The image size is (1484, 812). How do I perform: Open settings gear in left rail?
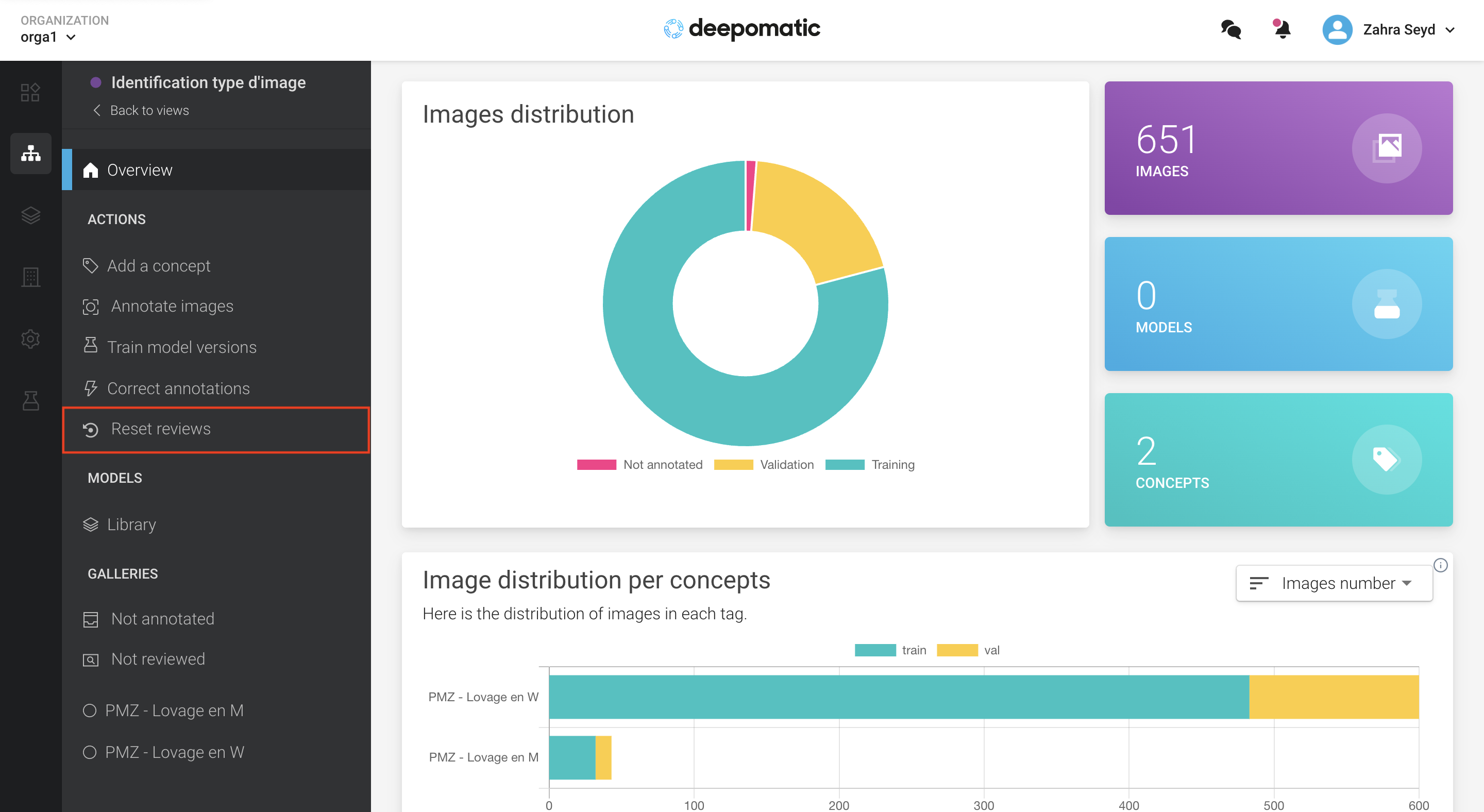[30, 339]
